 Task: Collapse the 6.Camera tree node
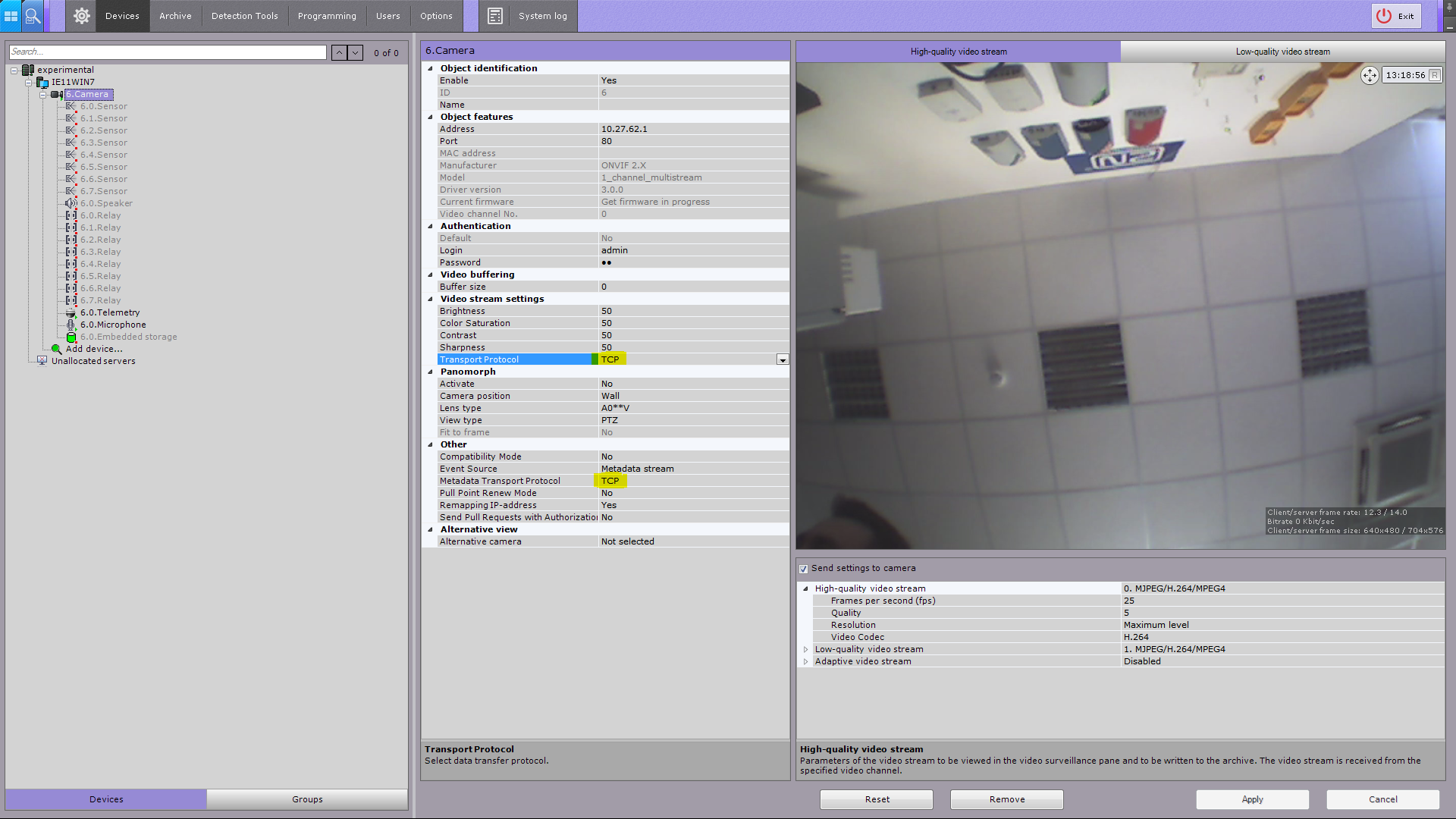[43, 95]
